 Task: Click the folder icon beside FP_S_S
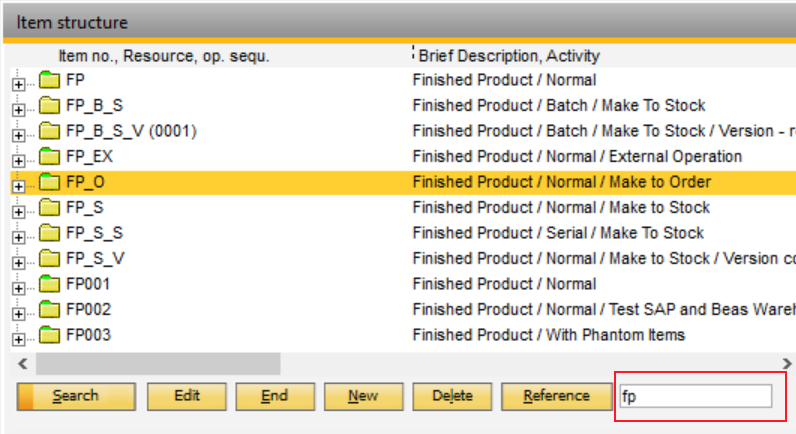(50, 233)
